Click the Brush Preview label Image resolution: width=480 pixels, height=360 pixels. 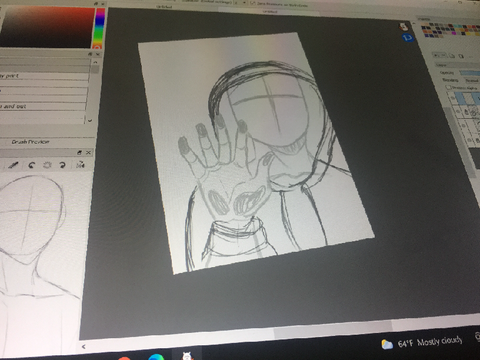pos(30,142)
